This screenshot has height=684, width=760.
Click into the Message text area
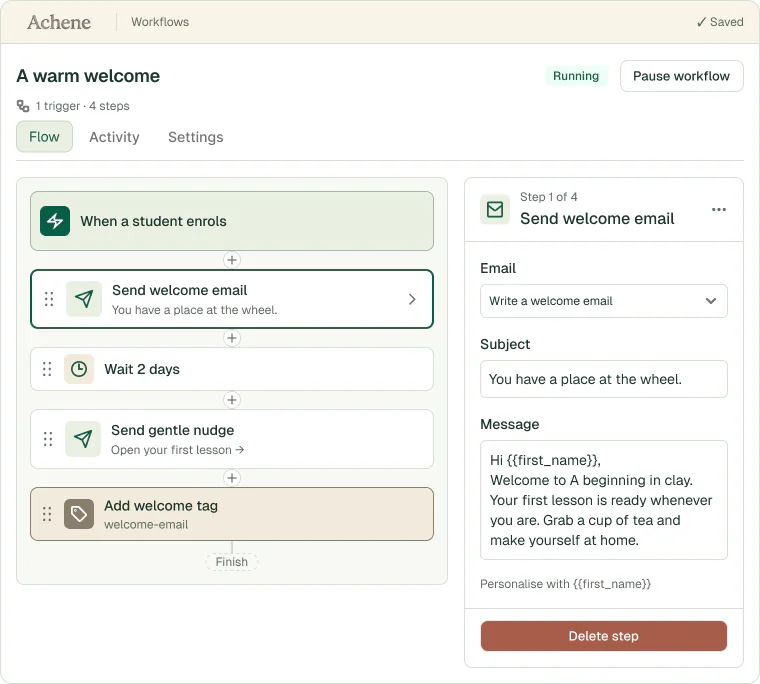click(x=603, y=500)
